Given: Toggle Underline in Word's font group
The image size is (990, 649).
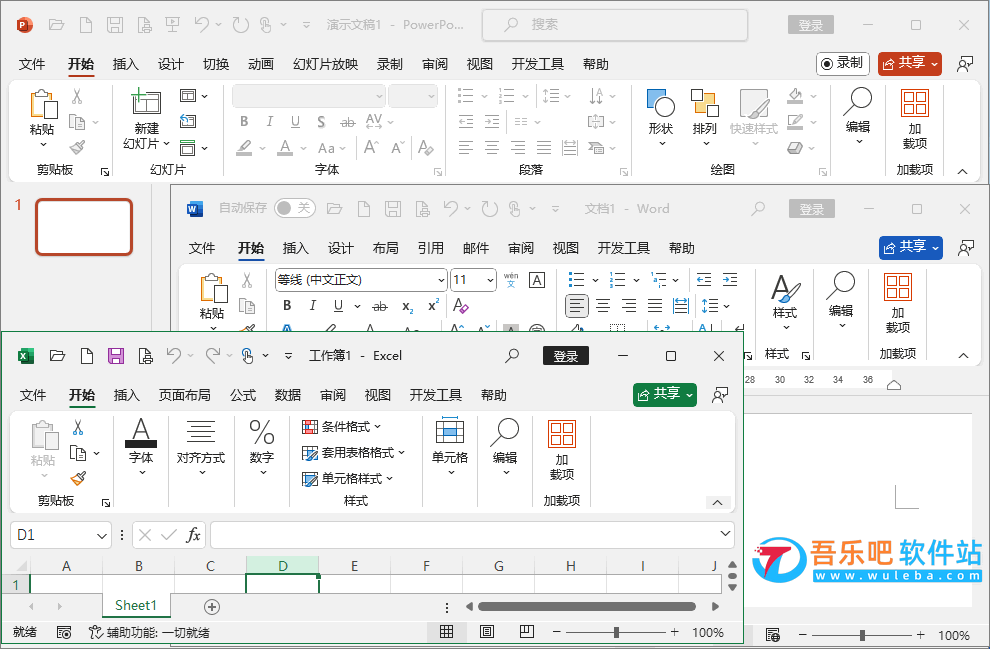Looking at the screenshot, I should pyautogui.click(x=338, y=306).
